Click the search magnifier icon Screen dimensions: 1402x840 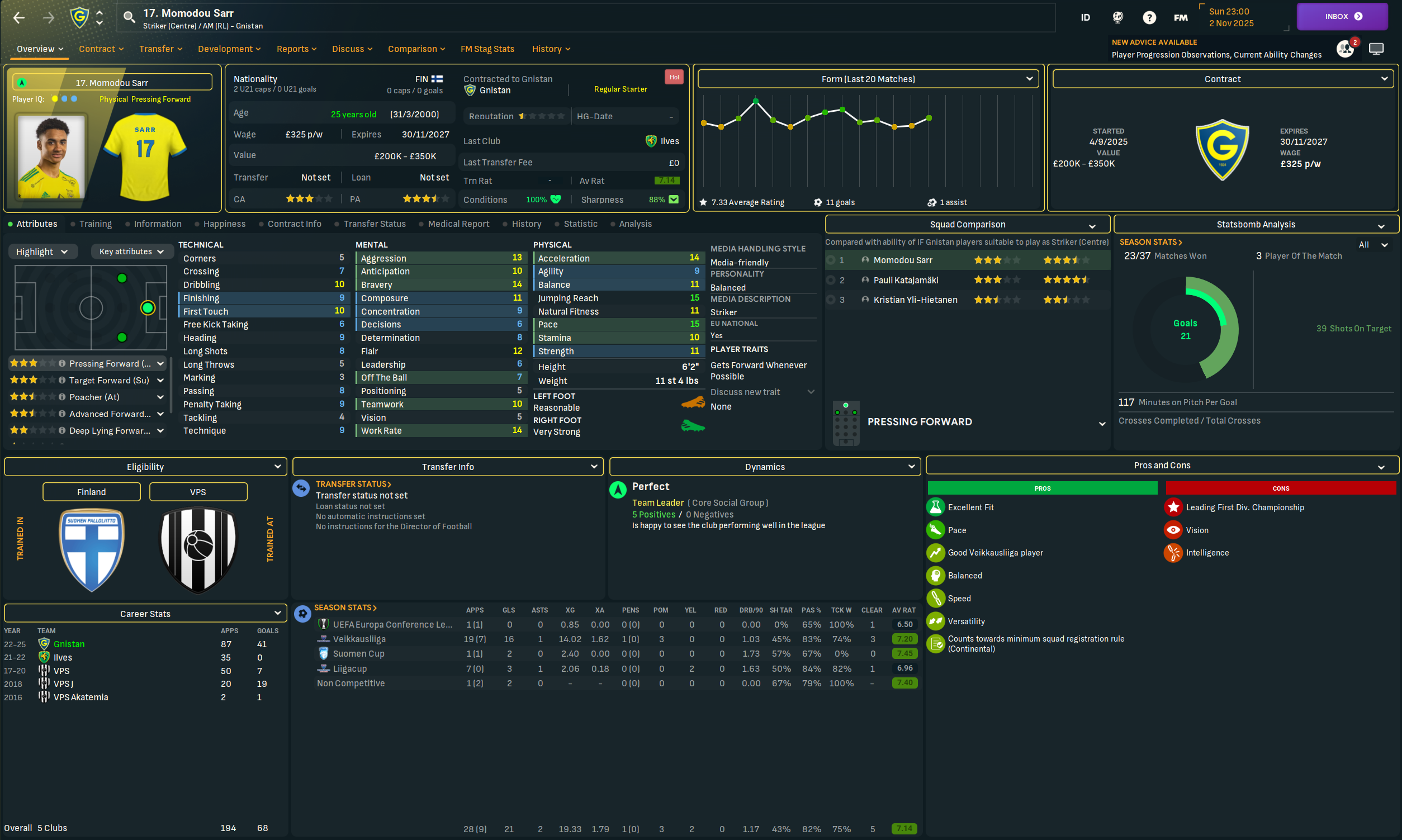(129, 17)
